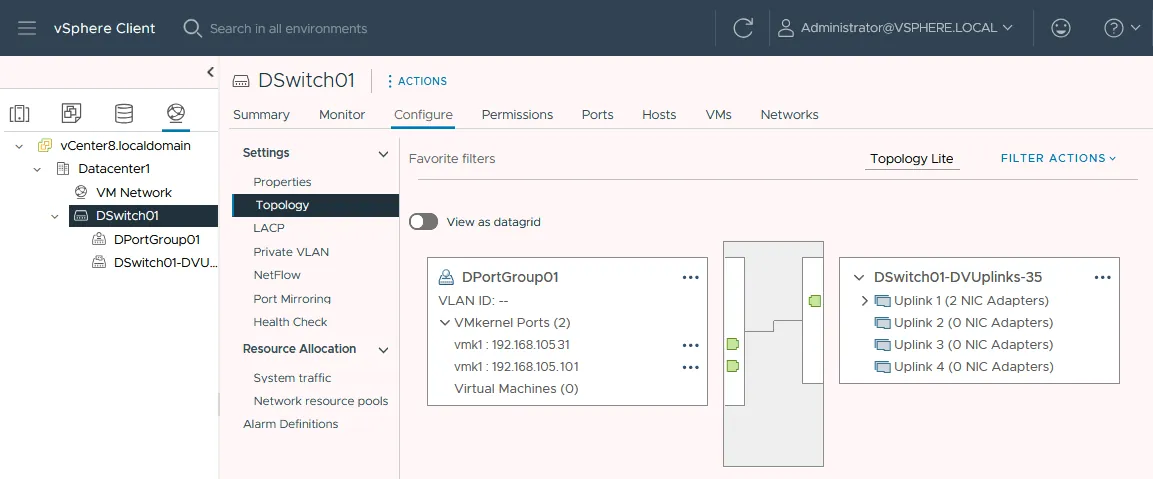The width and height of the screenshot is (1153, 479).
Task: Open the FILTER ACTIONS dropdown
Action: click(1058, 158)
